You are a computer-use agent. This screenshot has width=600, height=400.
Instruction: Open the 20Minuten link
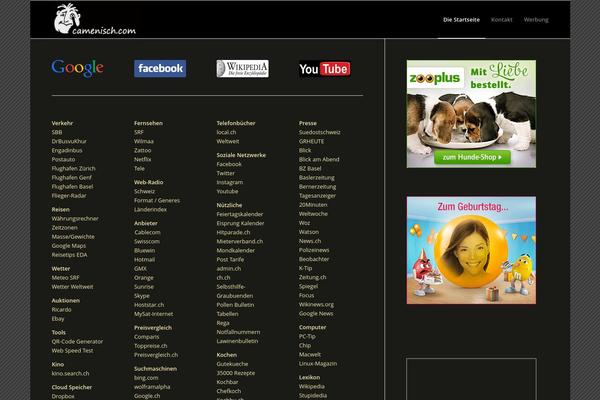pos(313,205)
